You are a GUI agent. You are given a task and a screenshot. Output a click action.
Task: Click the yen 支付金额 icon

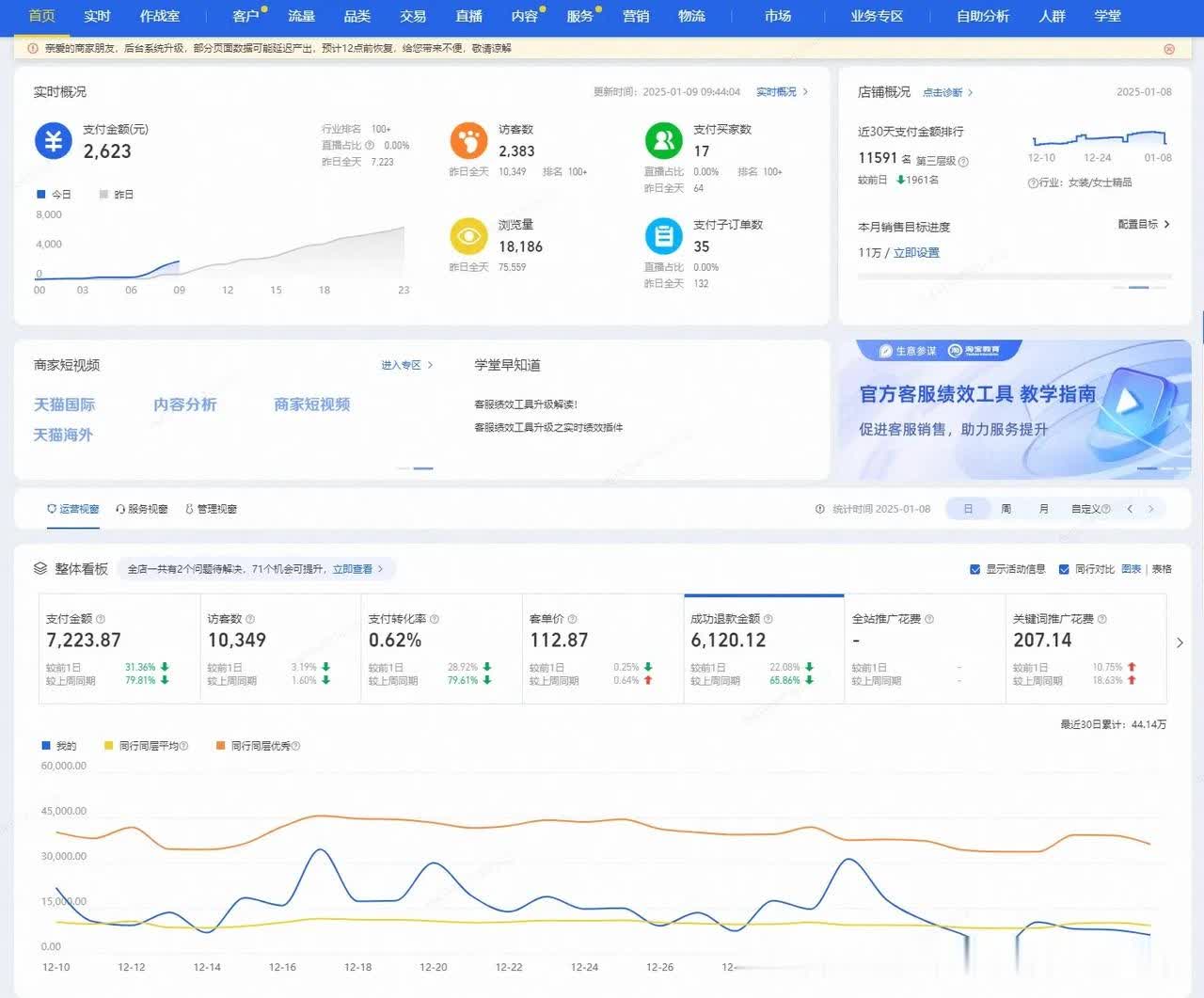coord(54,141)
